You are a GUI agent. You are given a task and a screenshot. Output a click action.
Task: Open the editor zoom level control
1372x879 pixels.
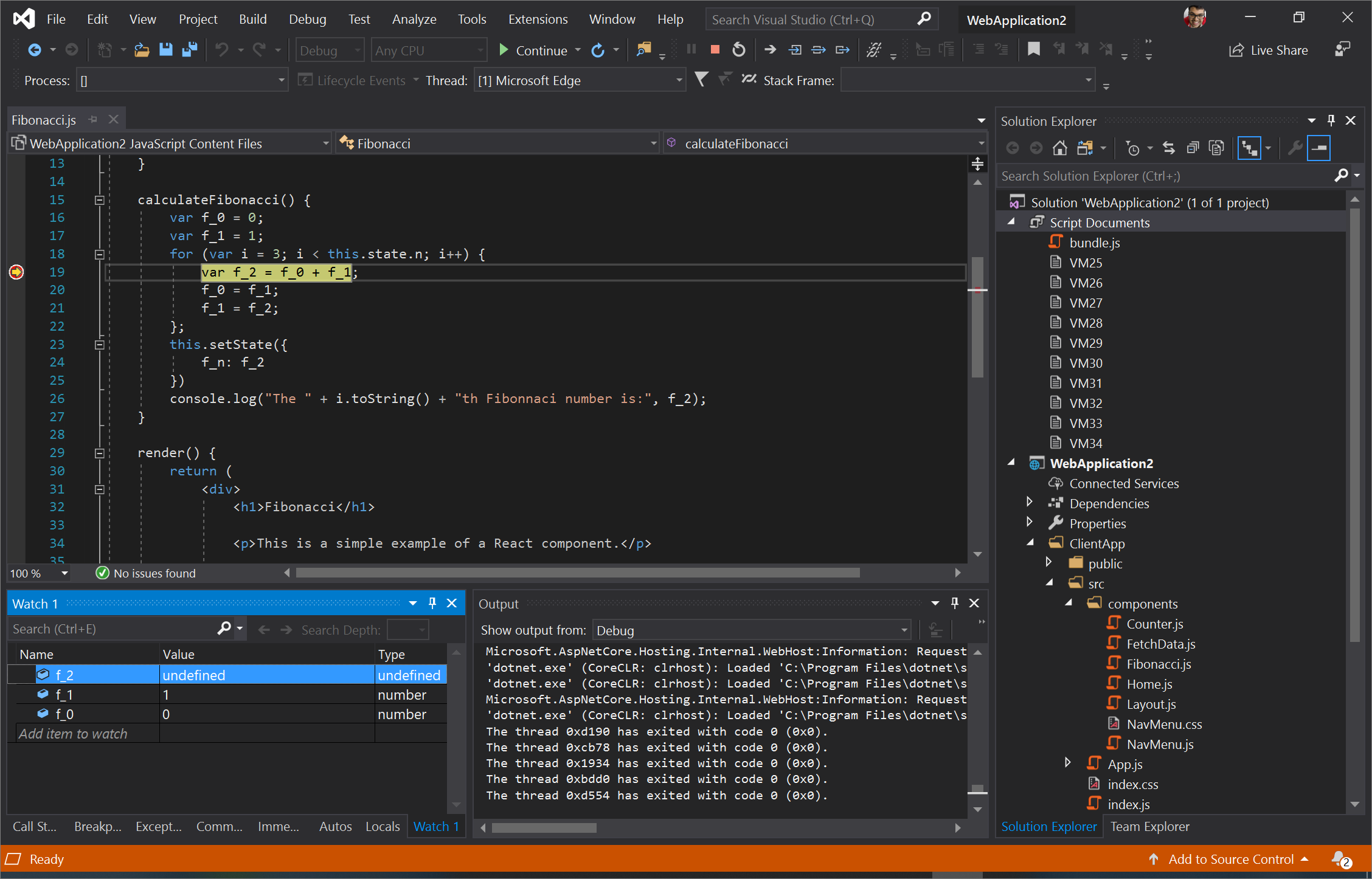(38, 573)
